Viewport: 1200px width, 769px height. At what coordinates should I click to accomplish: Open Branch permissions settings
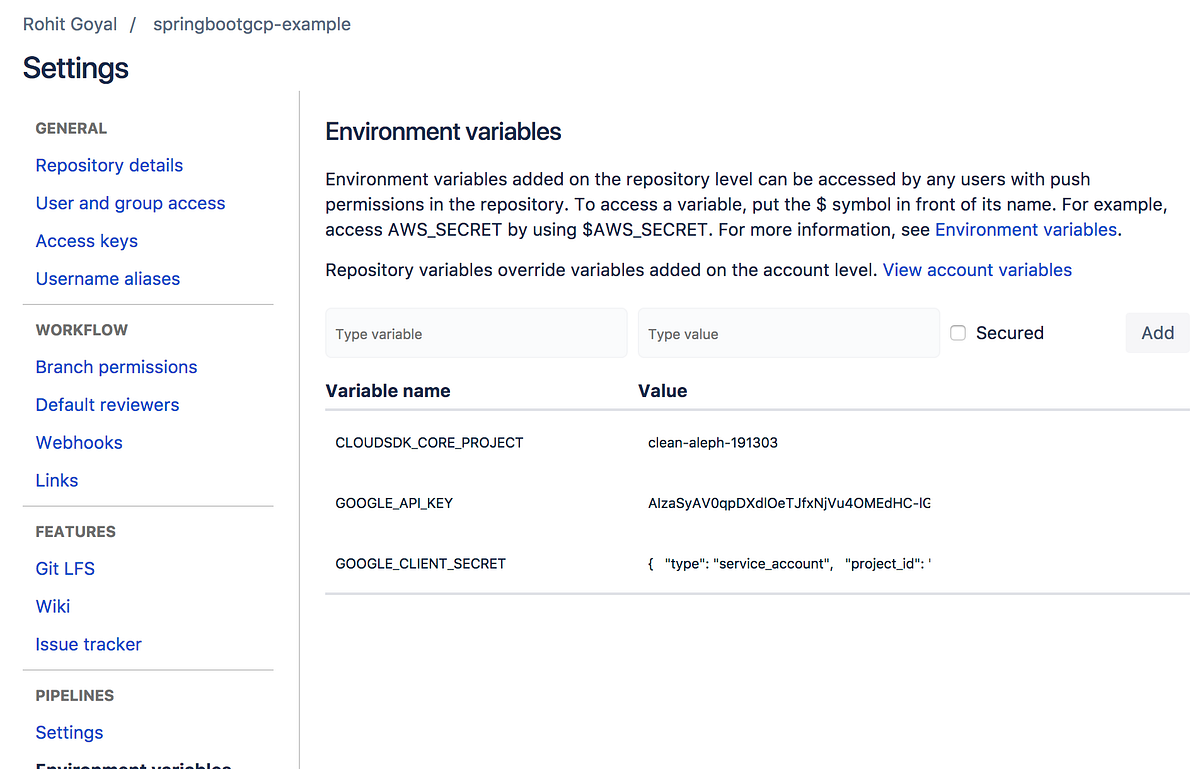coord(116,367)
